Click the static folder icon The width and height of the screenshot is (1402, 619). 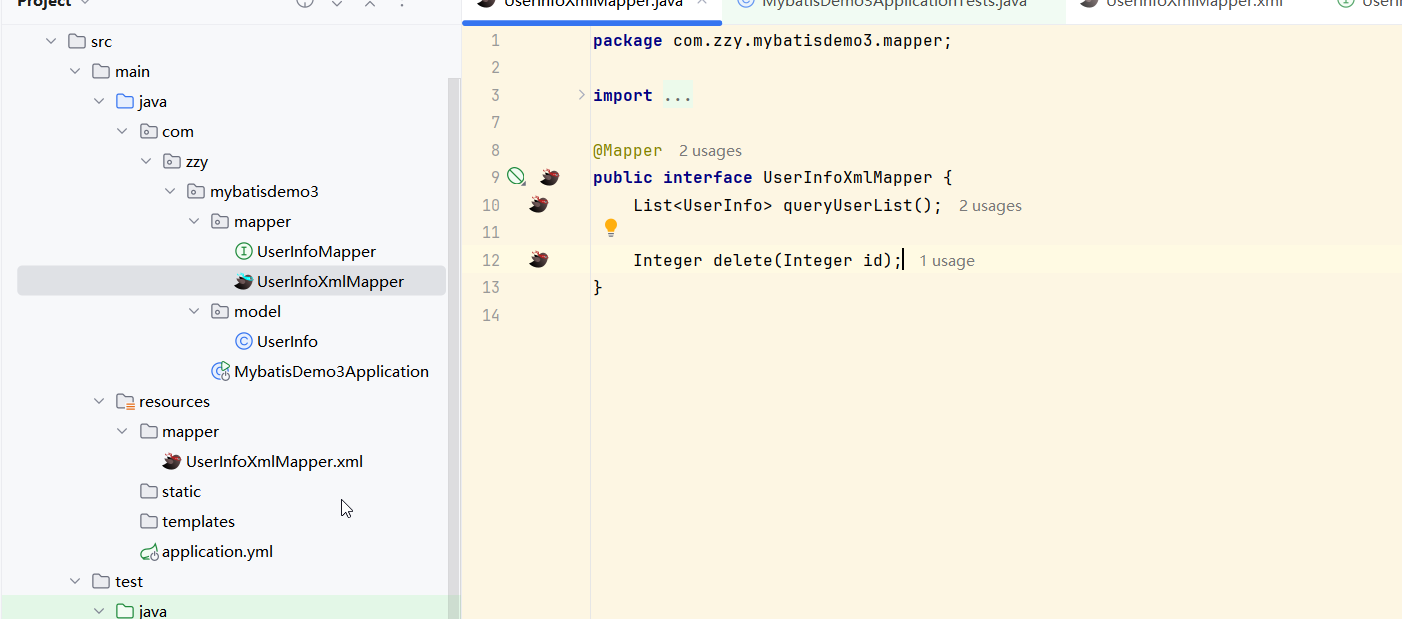[x=149, y=491]
